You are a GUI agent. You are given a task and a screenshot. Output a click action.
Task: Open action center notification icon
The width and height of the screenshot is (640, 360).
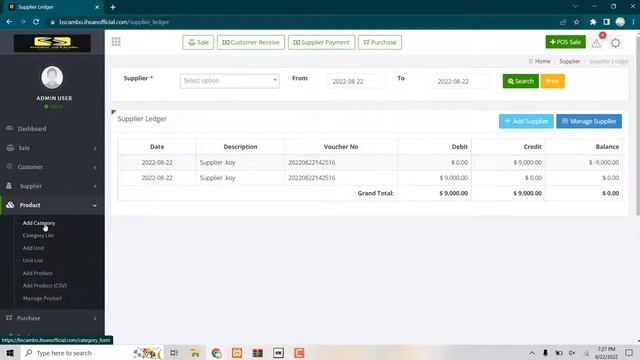click(629, 353)
